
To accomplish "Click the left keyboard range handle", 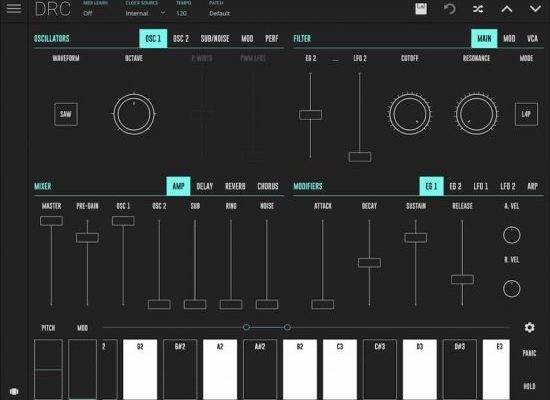I will [x=246, y=327].
